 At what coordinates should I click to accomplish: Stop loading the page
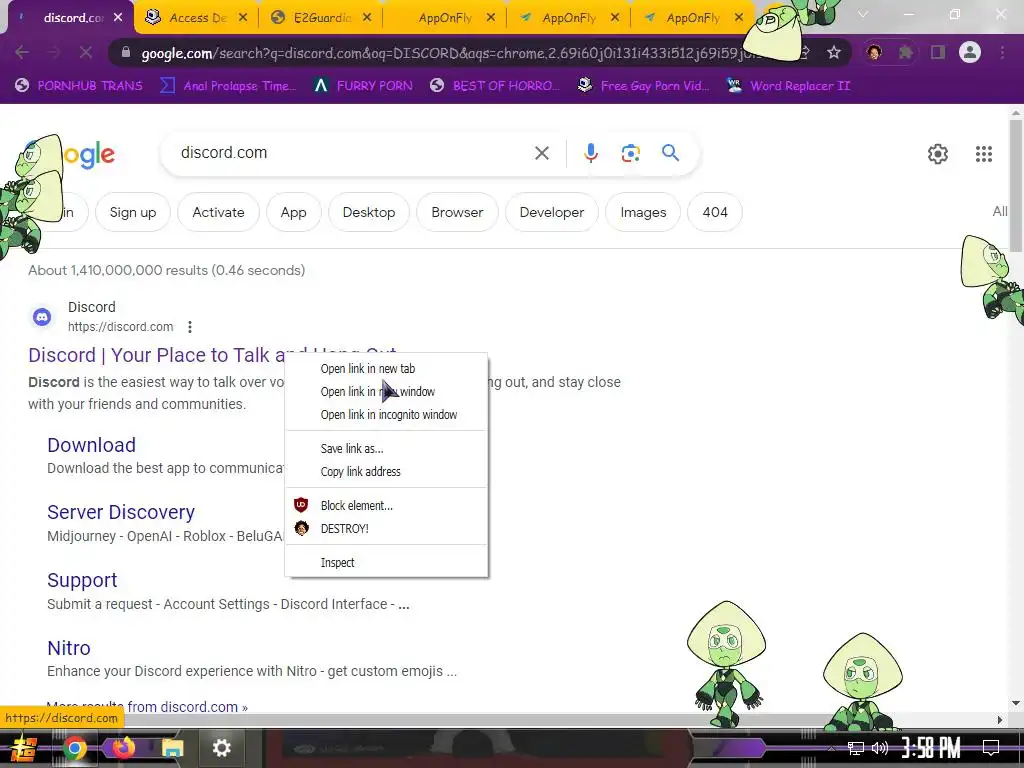(86, 52)
